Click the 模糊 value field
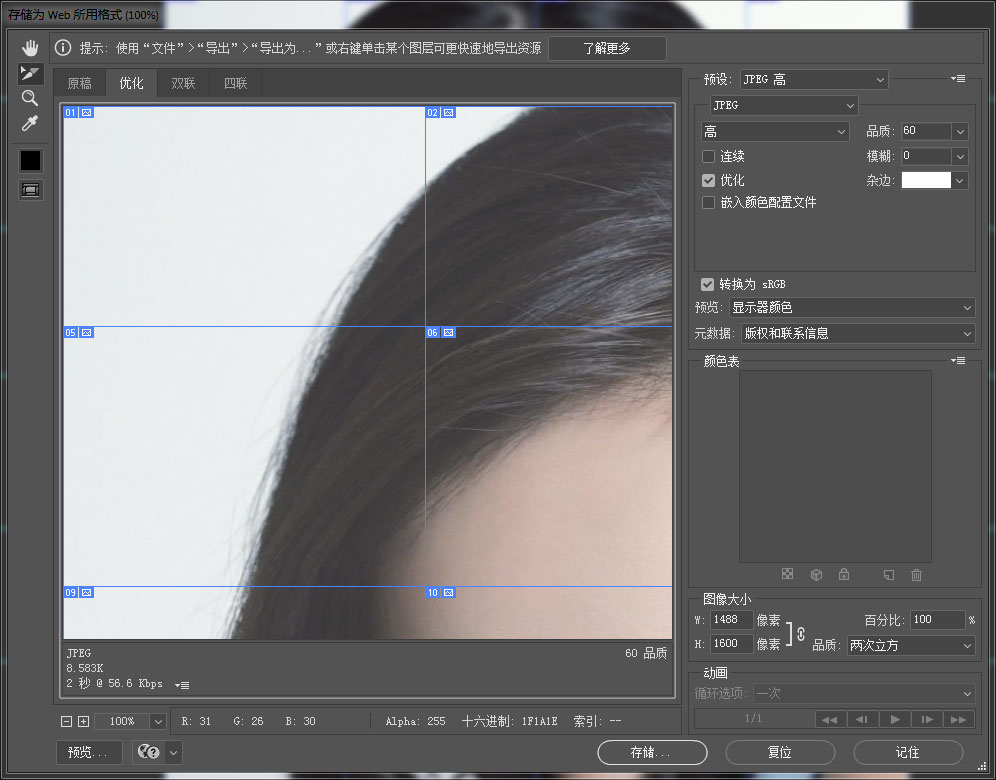The width and height of the screenshot is (996, 780). (926, 156)
